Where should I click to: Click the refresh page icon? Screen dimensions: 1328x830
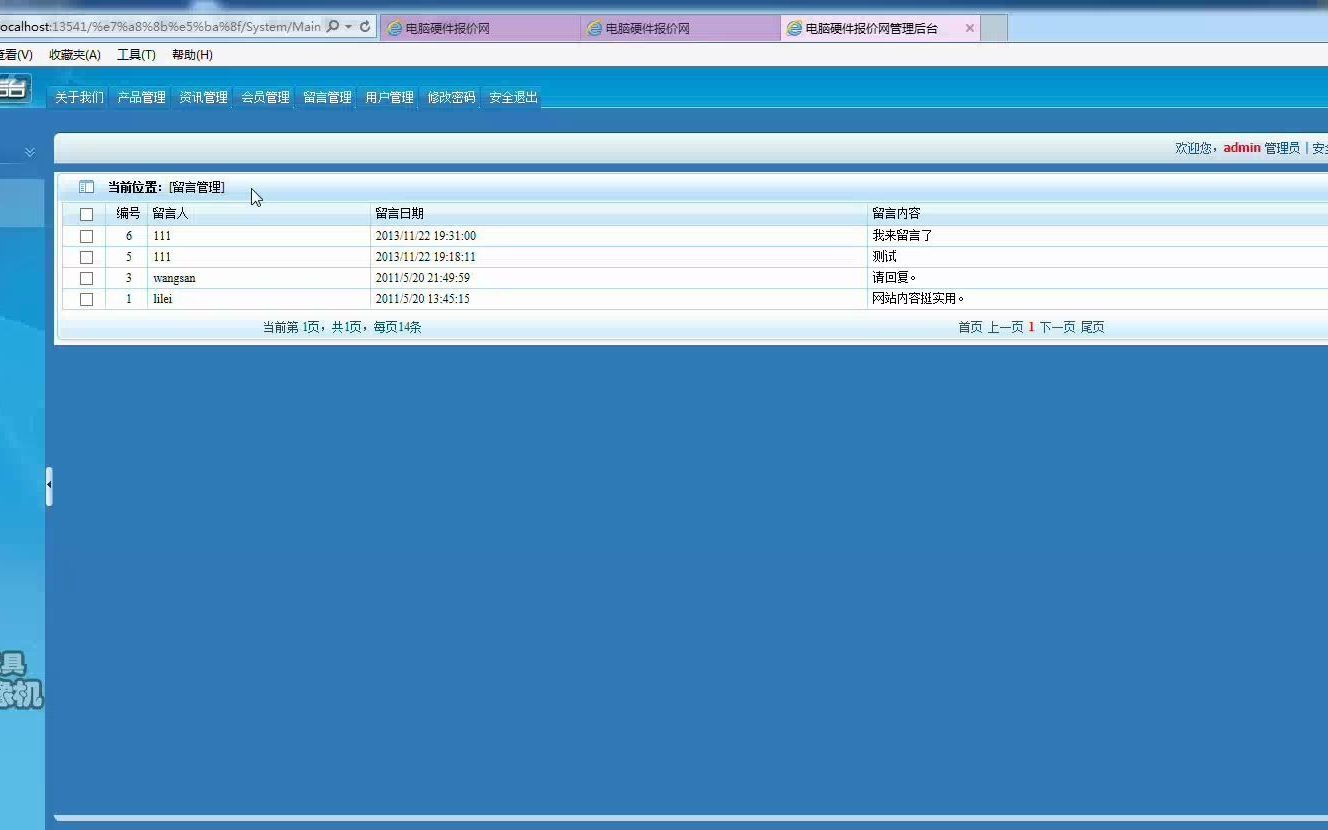point(365,27)
